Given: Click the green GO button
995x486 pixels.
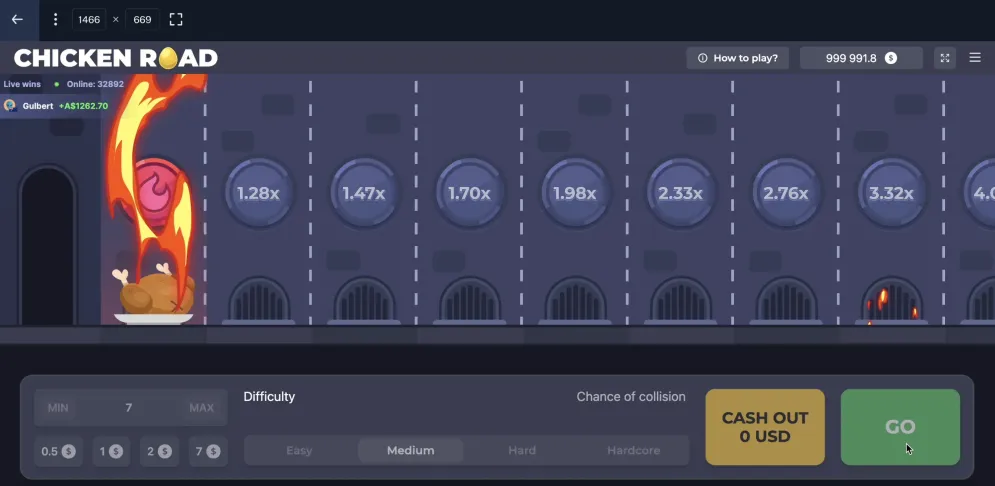Looking at the screenshot, I should [x=900, y=427].
